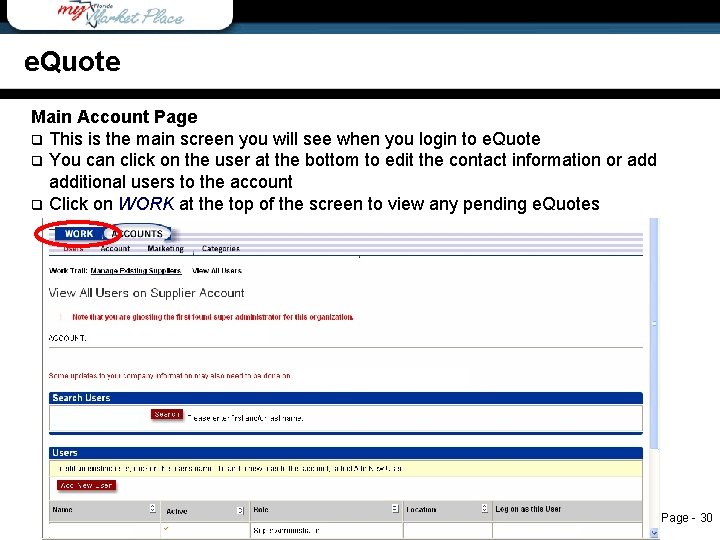Click the Log on as this User header
The image size is (720, 540).
tap(528, 509)
